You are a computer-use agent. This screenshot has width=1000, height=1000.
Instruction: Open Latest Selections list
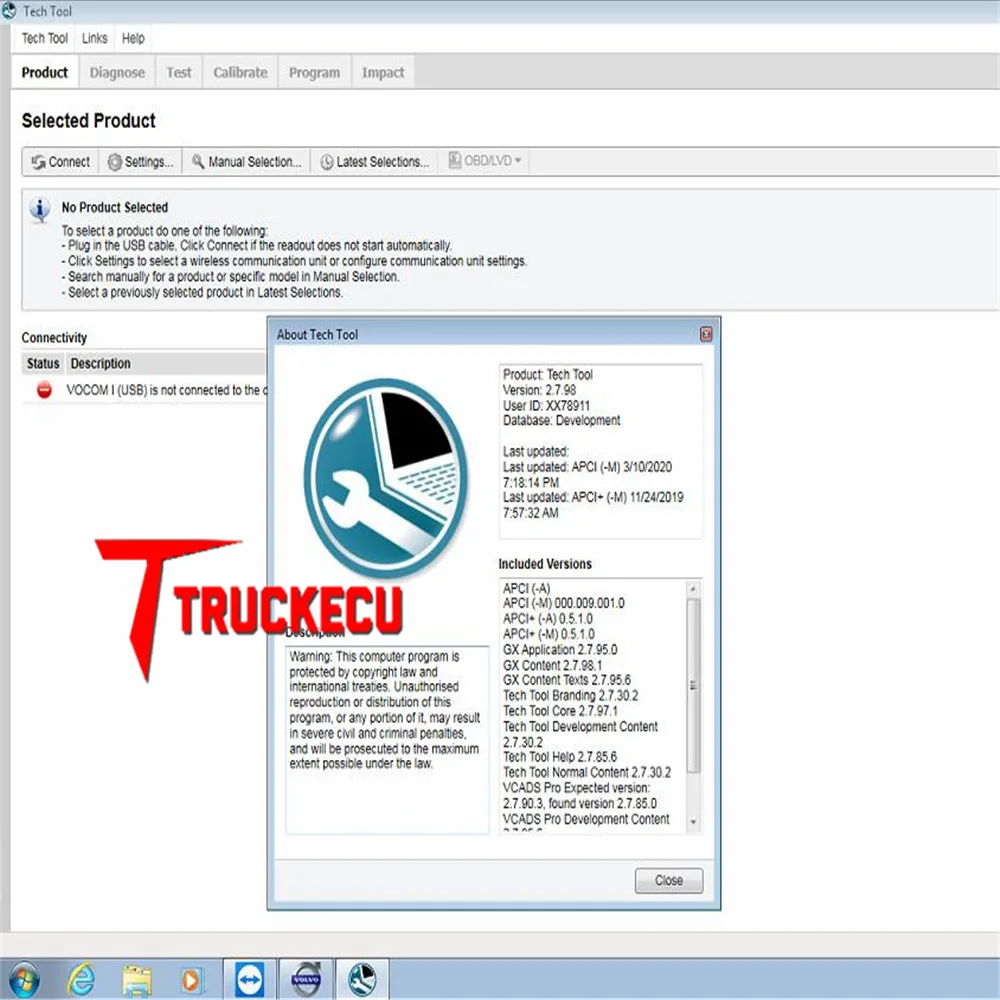[x=374, y=162]
